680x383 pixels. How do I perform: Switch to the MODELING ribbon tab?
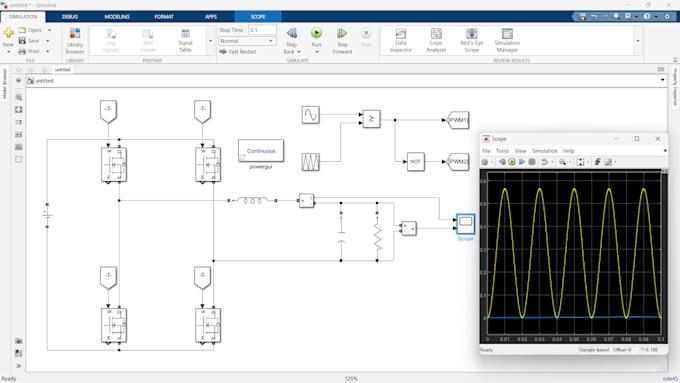tap(117, 16)
